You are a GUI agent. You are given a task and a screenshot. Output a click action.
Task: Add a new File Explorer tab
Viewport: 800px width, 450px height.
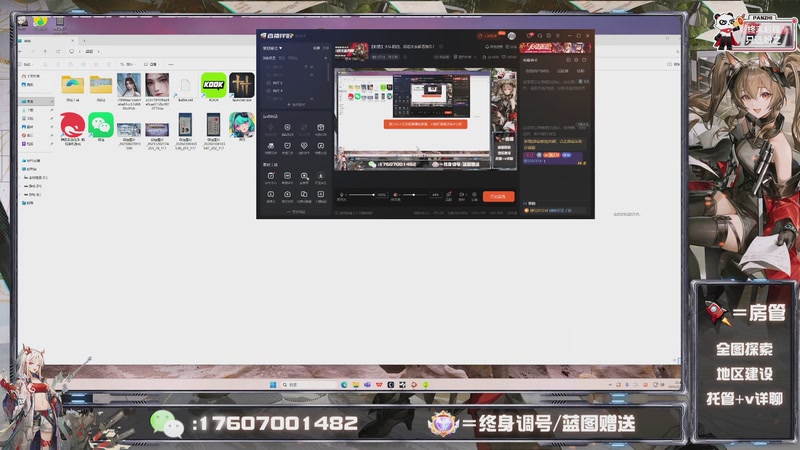point(84,40)
